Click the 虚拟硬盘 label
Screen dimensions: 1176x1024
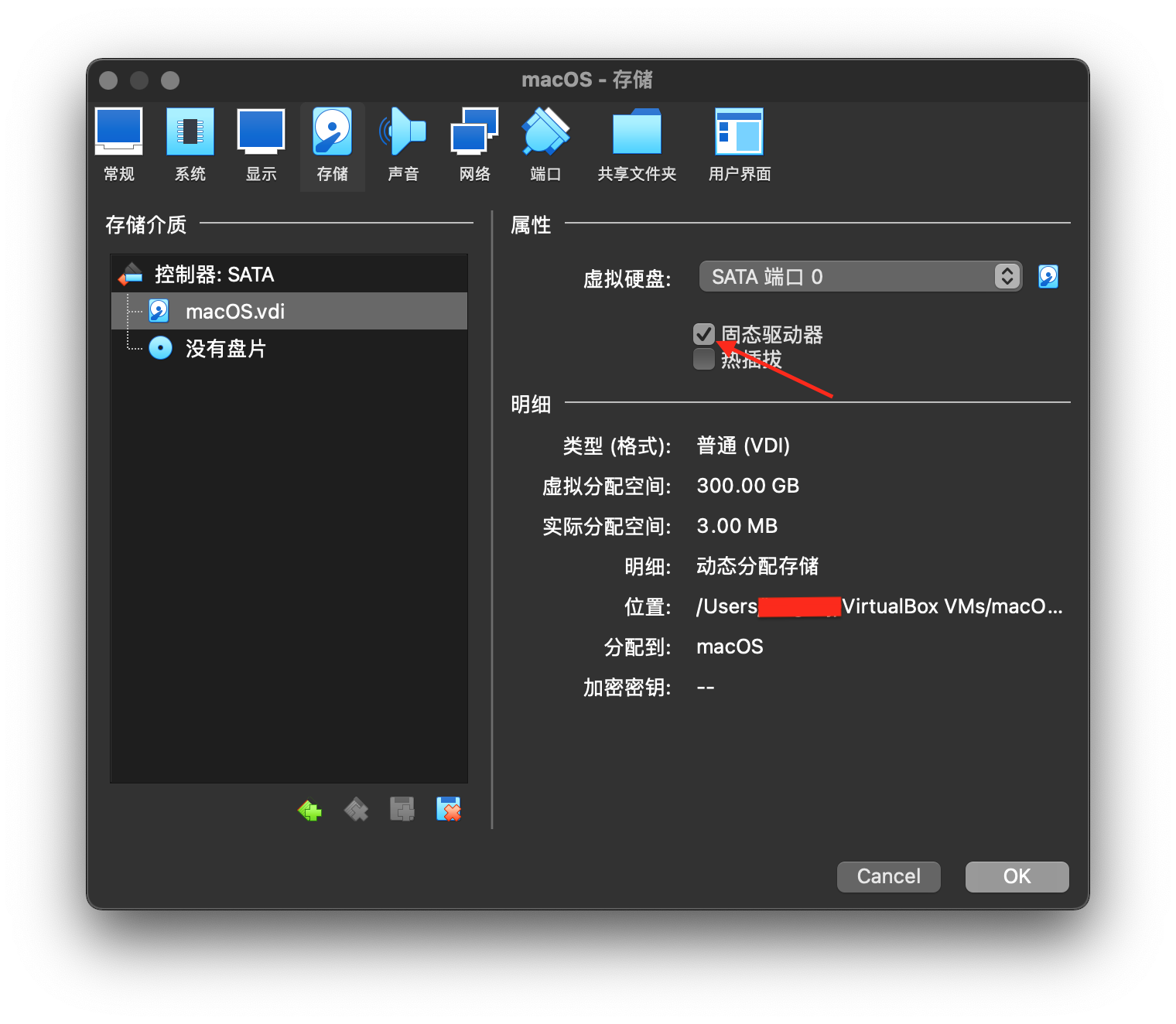tap(627, 278)
